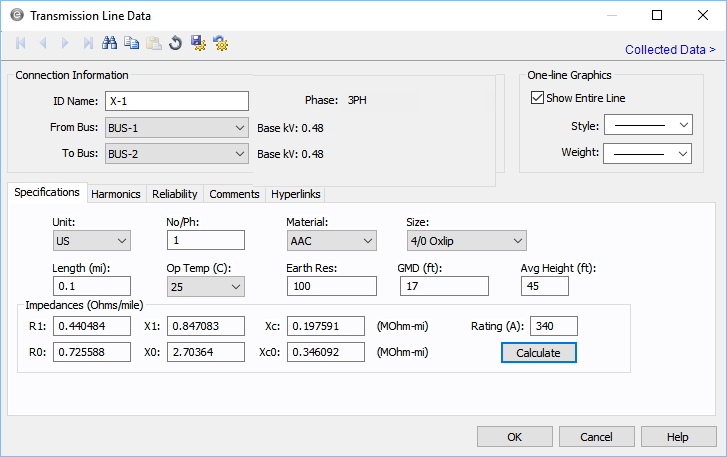
Task: Click the Paste clipboard icon
Action: (x=154, y=43)
